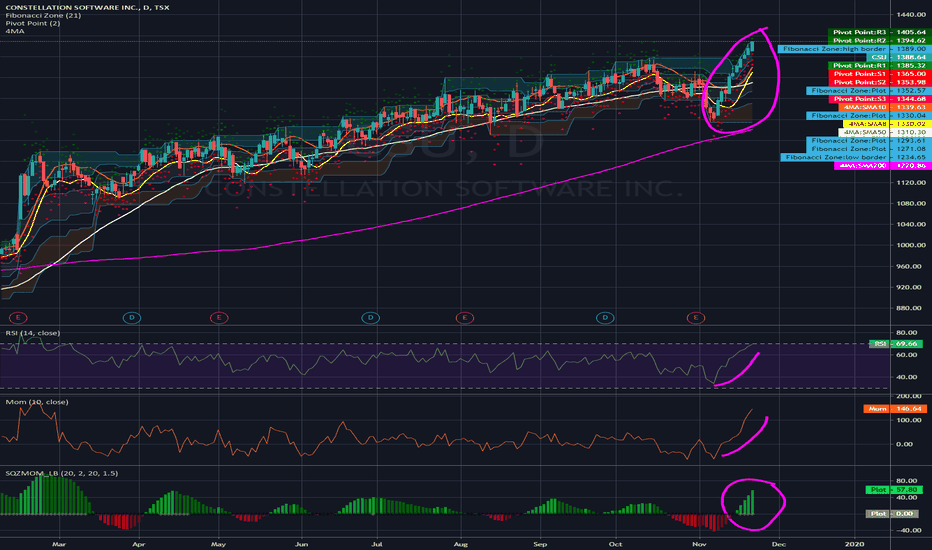Click the Fibonacci Zone:high border 1389.00 label
The image size is (932, 550).
point(854,49)
